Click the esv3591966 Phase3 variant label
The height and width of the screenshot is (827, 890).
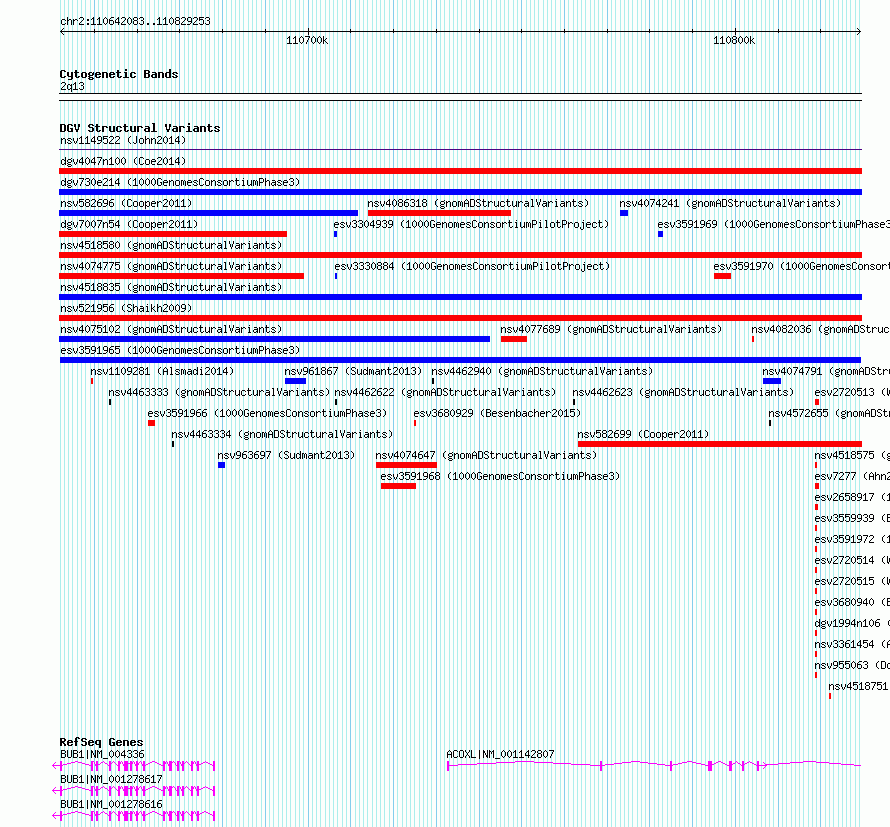tap(267, 413)
